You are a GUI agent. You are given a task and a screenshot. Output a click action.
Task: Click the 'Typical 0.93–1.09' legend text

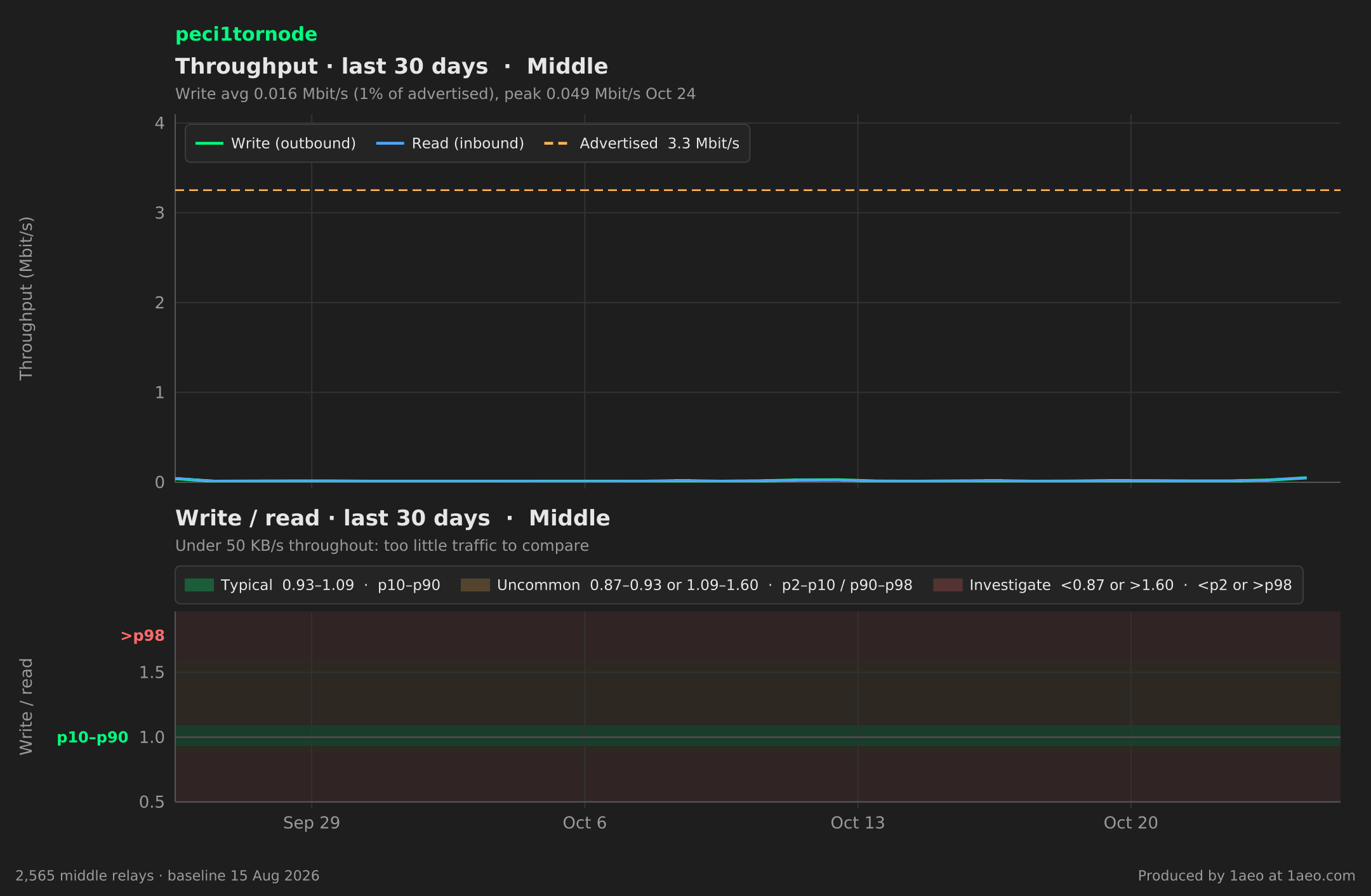(x=331, y=585)
